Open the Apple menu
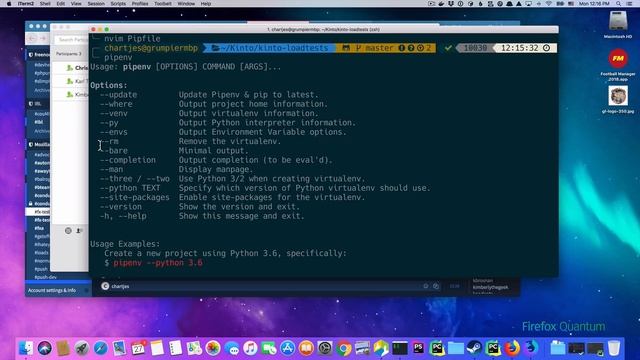This screenshot has height=360, width=640. [9, 4]
